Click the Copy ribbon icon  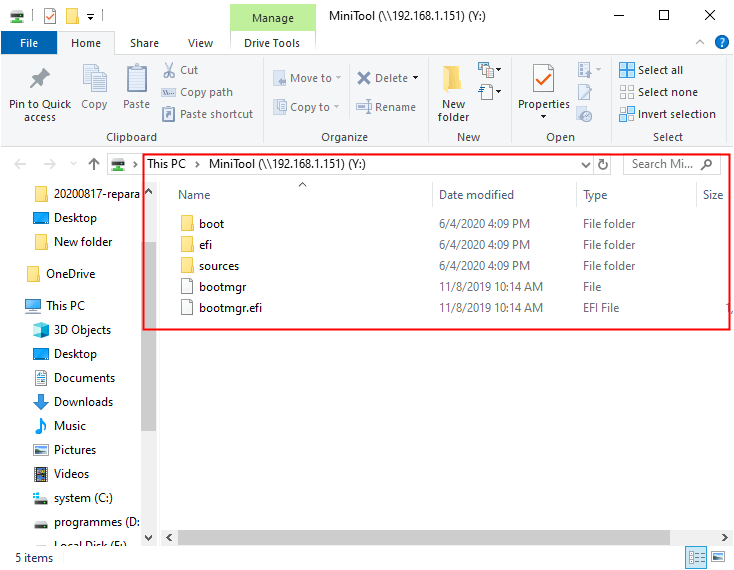[x=95, y=79]
